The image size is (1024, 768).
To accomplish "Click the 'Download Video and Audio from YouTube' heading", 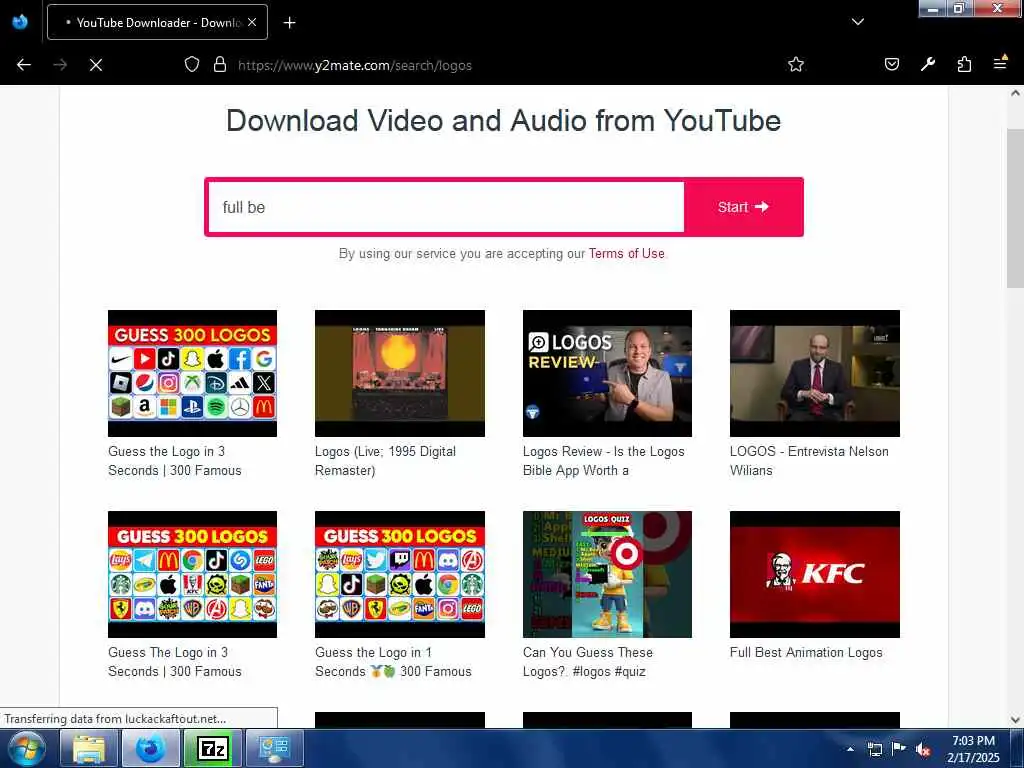I will click(x=503, y=121).
